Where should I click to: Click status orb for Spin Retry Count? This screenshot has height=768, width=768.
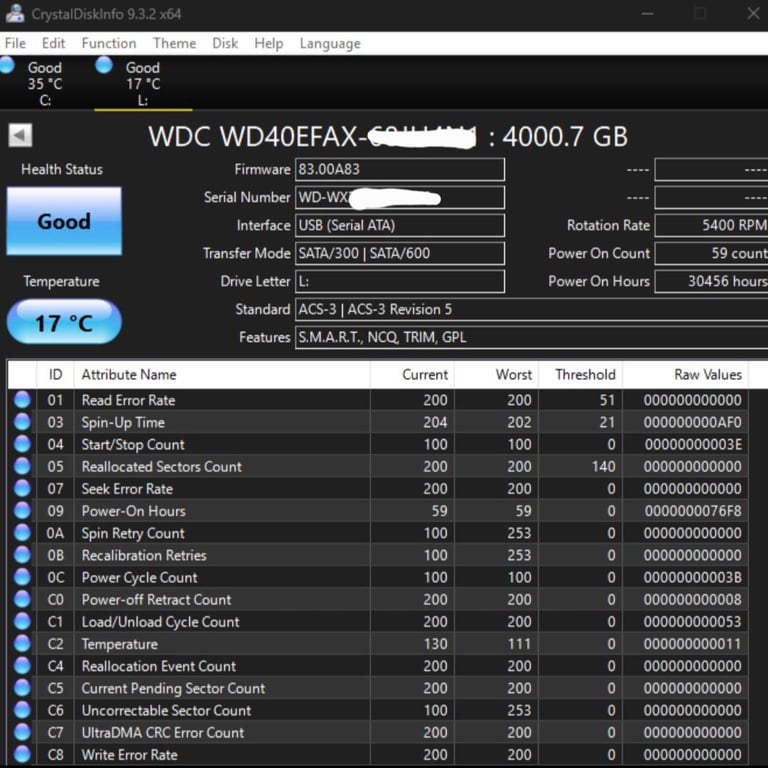(22, 532)
